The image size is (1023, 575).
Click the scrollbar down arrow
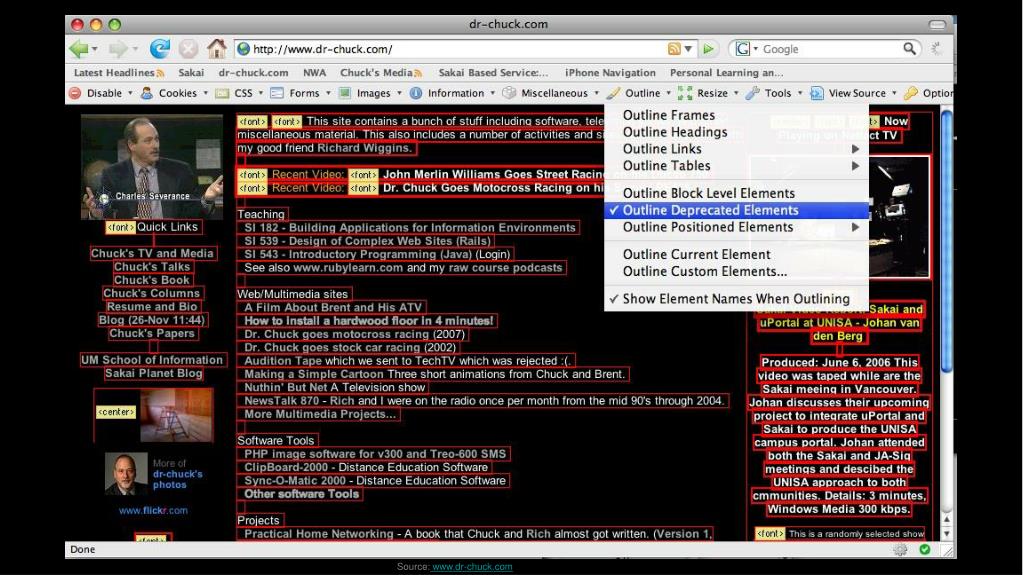947,534
